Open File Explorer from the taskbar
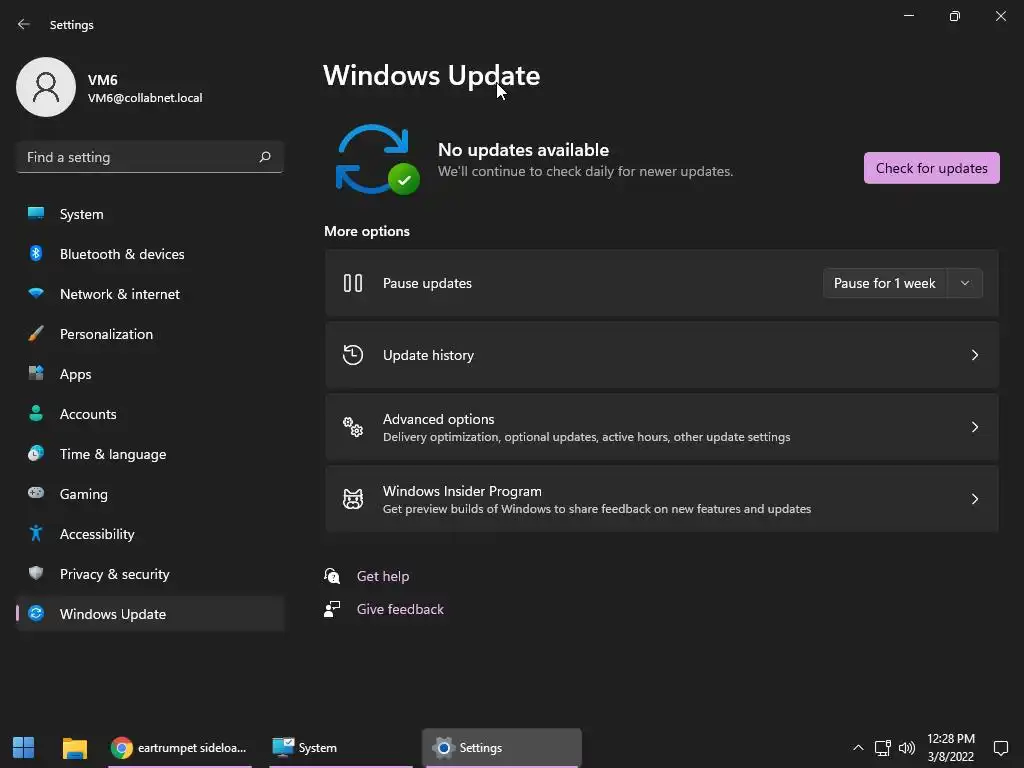Screen dimensions: 1024x768 74,748
